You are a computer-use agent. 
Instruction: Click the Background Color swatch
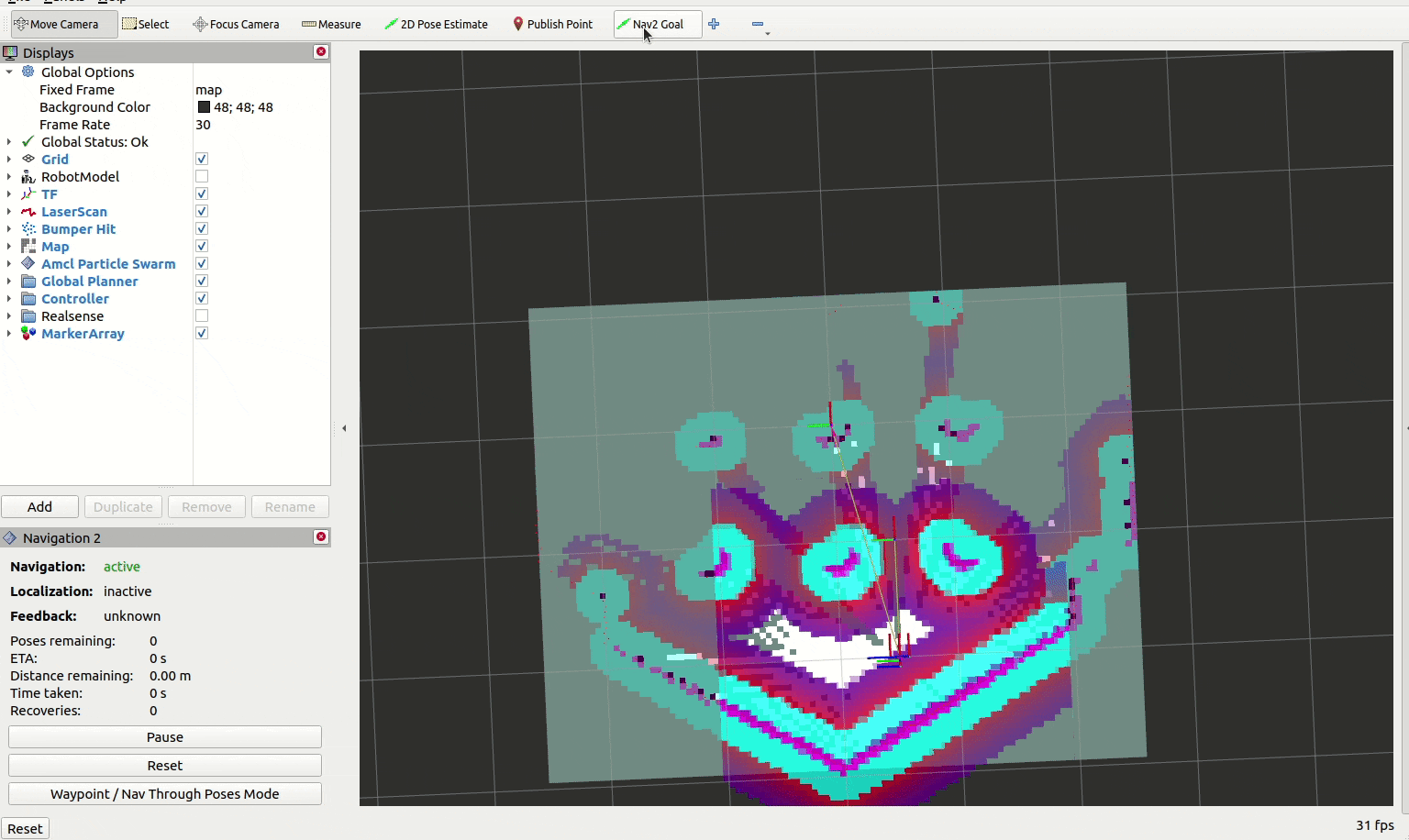tap(204, 107)
